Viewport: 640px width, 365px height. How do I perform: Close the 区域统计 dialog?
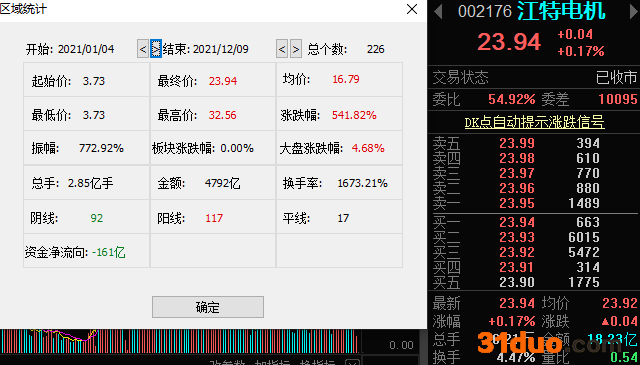(x=412, y=9)
